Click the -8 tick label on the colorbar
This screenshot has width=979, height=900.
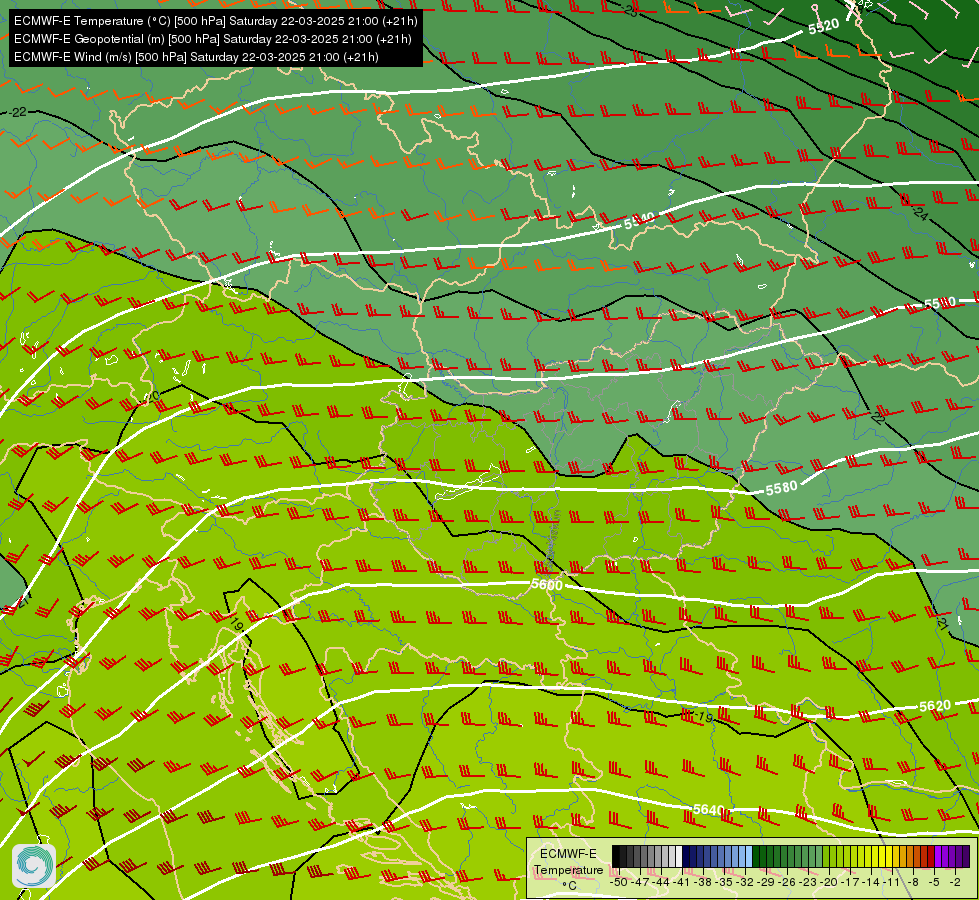(x=913, y=882)
